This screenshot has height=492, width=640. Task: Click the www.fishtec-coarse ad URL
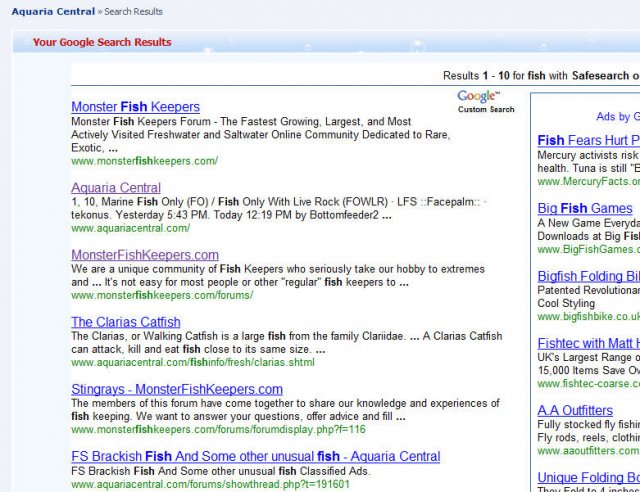pyautogui.click(x=589, y=383)
